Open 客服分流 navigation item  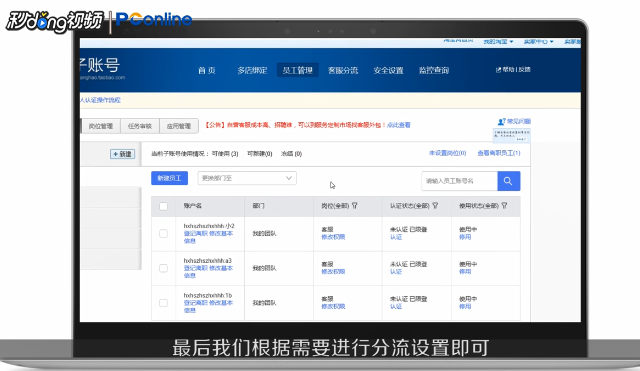tap(343, 70)
